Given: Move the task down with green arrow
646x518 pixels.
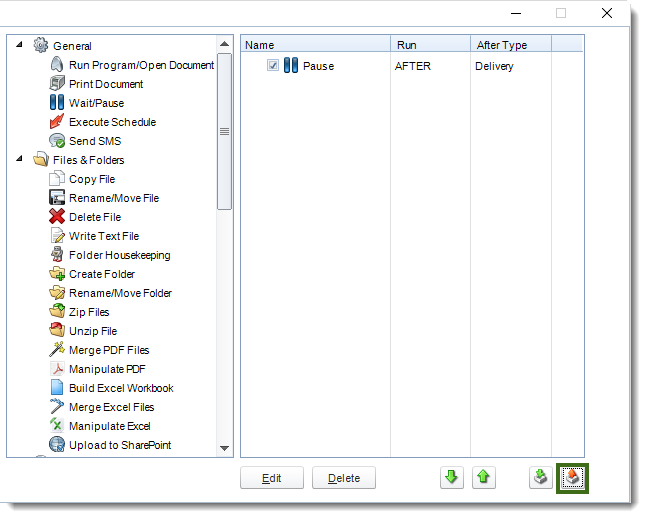Looking at the screenshot, I should pos(452,478).
